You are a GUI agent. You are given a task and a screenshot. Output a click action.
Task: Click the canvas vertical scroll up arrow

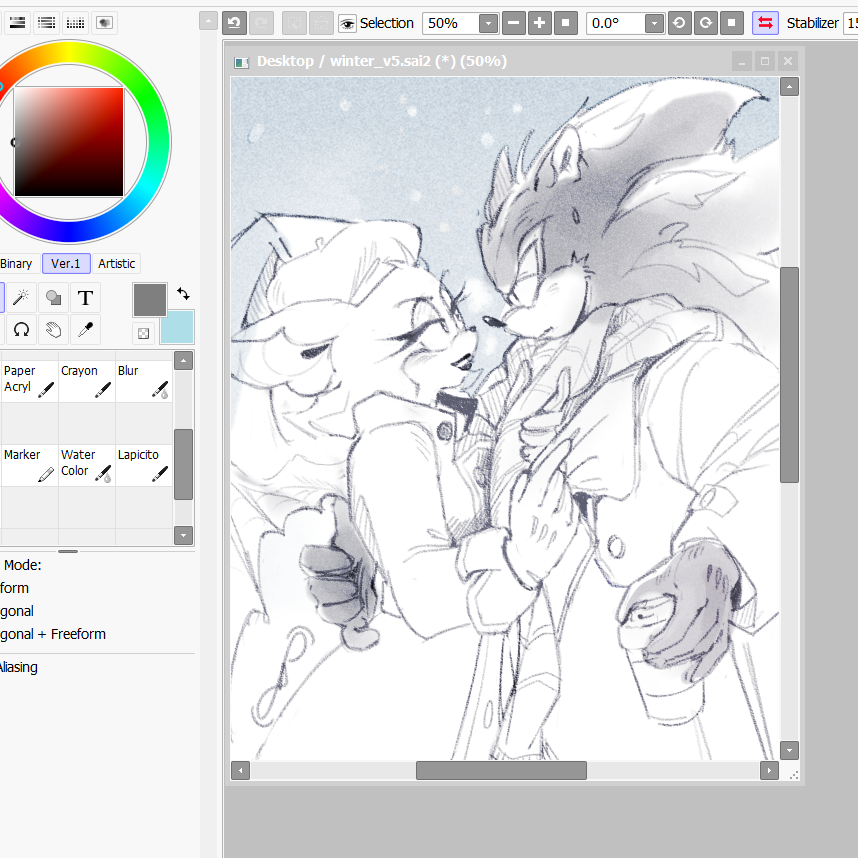point(789,86)
